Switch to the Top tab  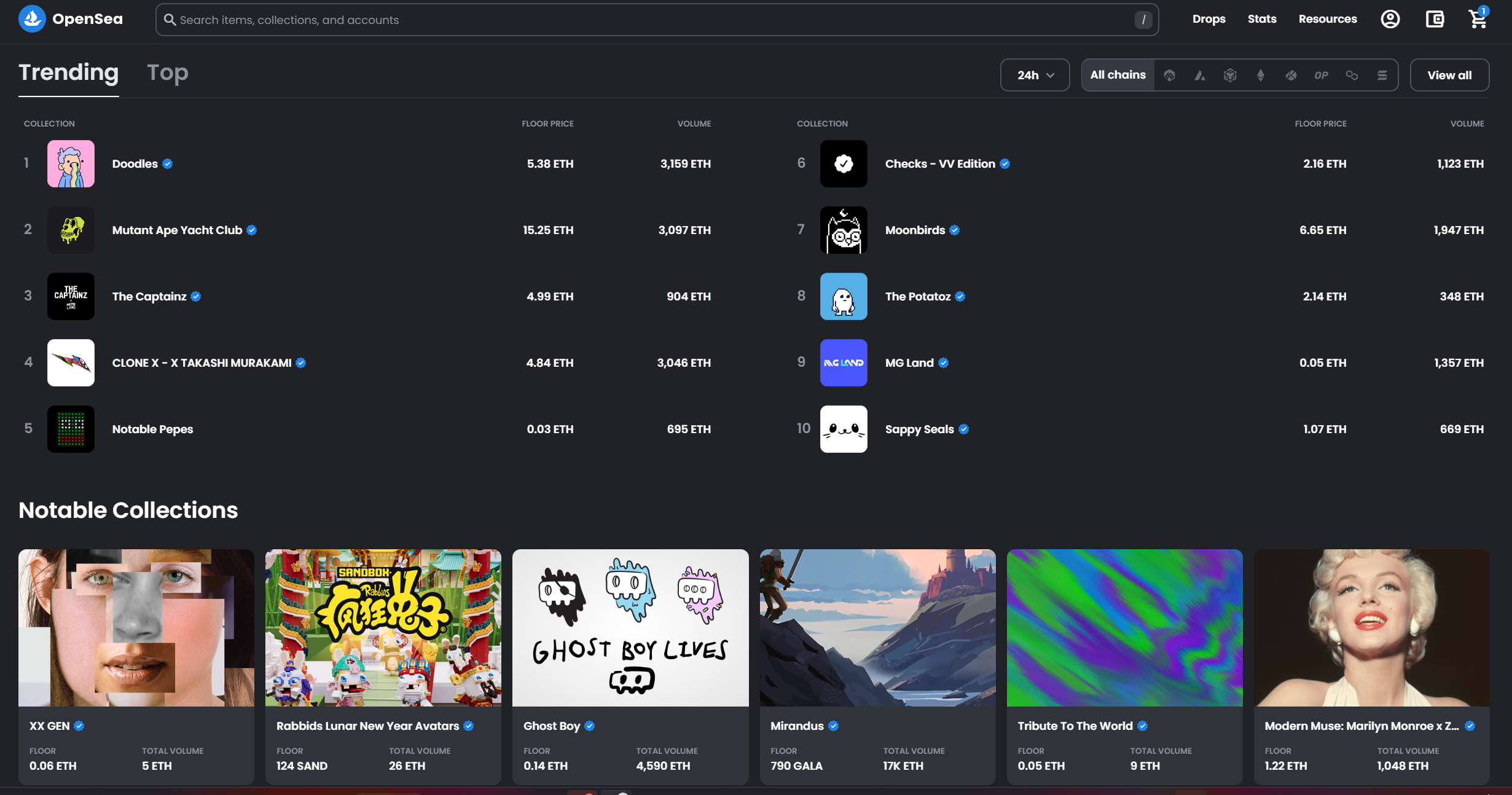[x=167, y=72]
